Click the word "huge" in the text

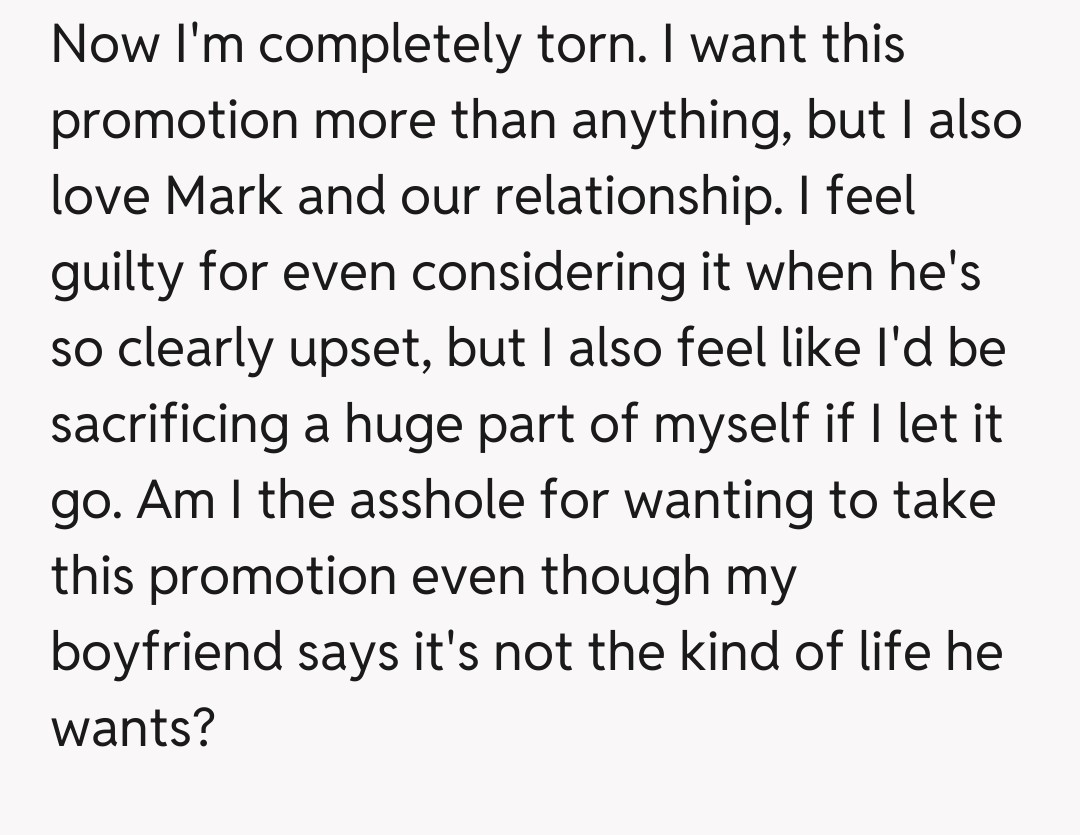tap(400, 425)
